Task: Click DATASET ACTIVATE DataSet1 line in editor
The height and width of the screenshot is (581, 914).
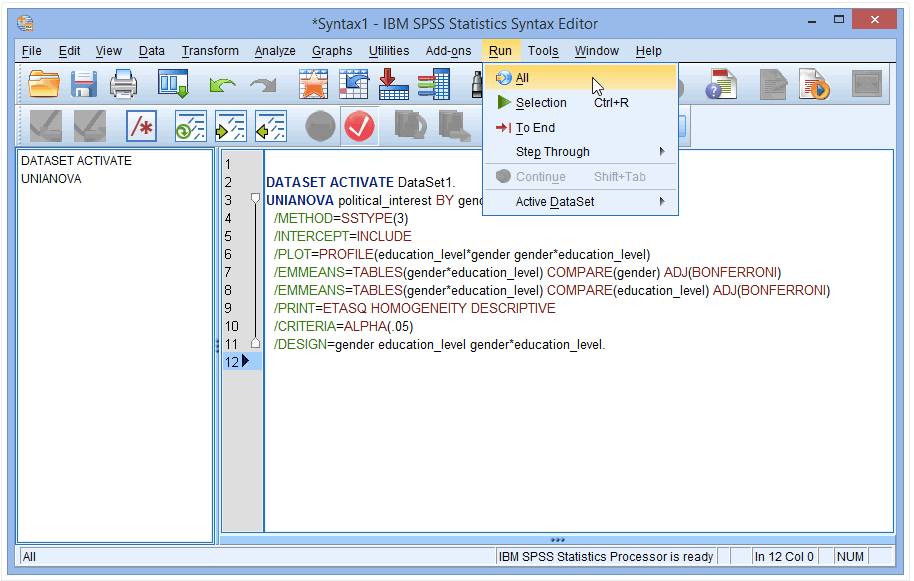Action: click(360, 182)
